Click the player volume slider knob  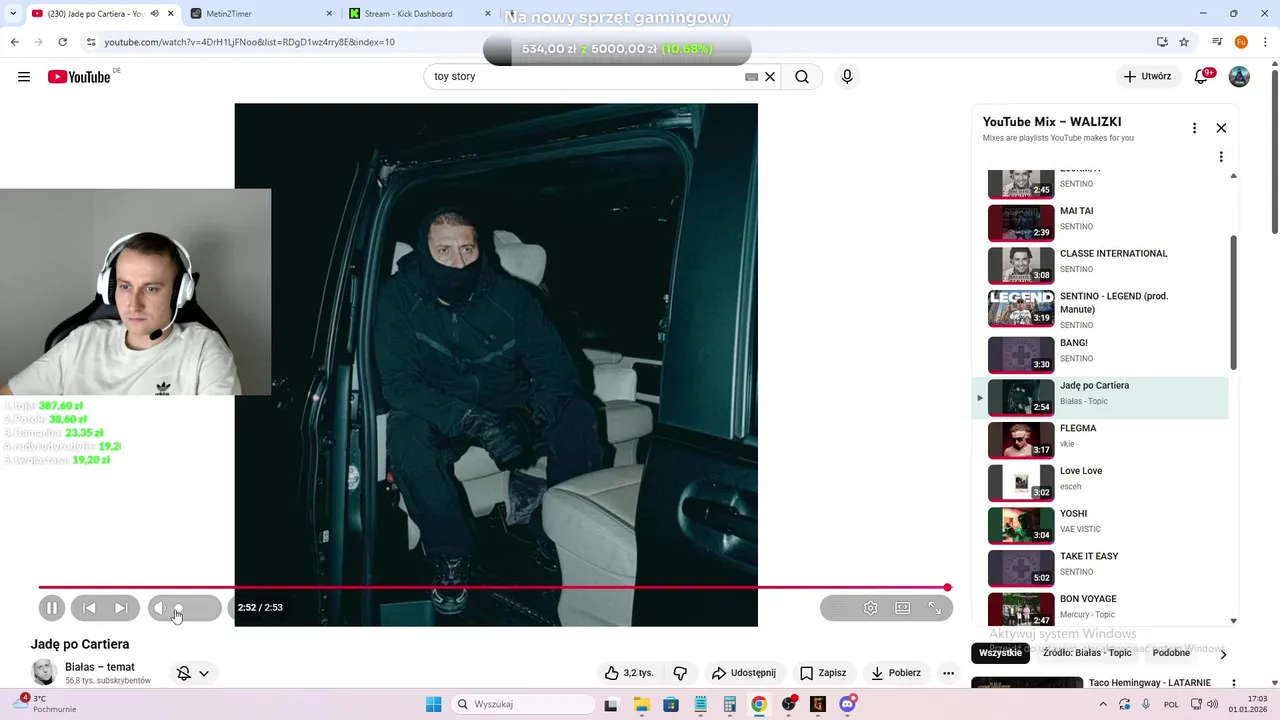click(x=178, y=608)
